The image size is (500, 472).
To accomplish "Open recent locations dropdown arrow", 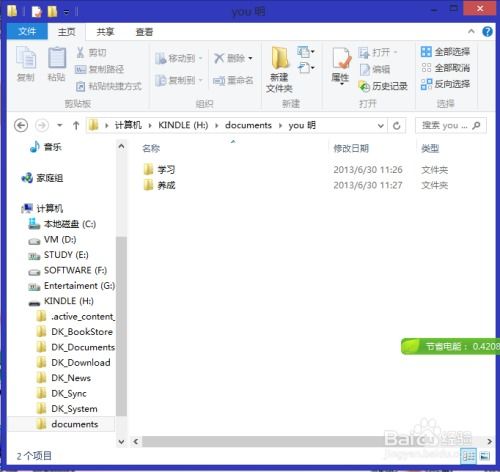I will point(60,126).
